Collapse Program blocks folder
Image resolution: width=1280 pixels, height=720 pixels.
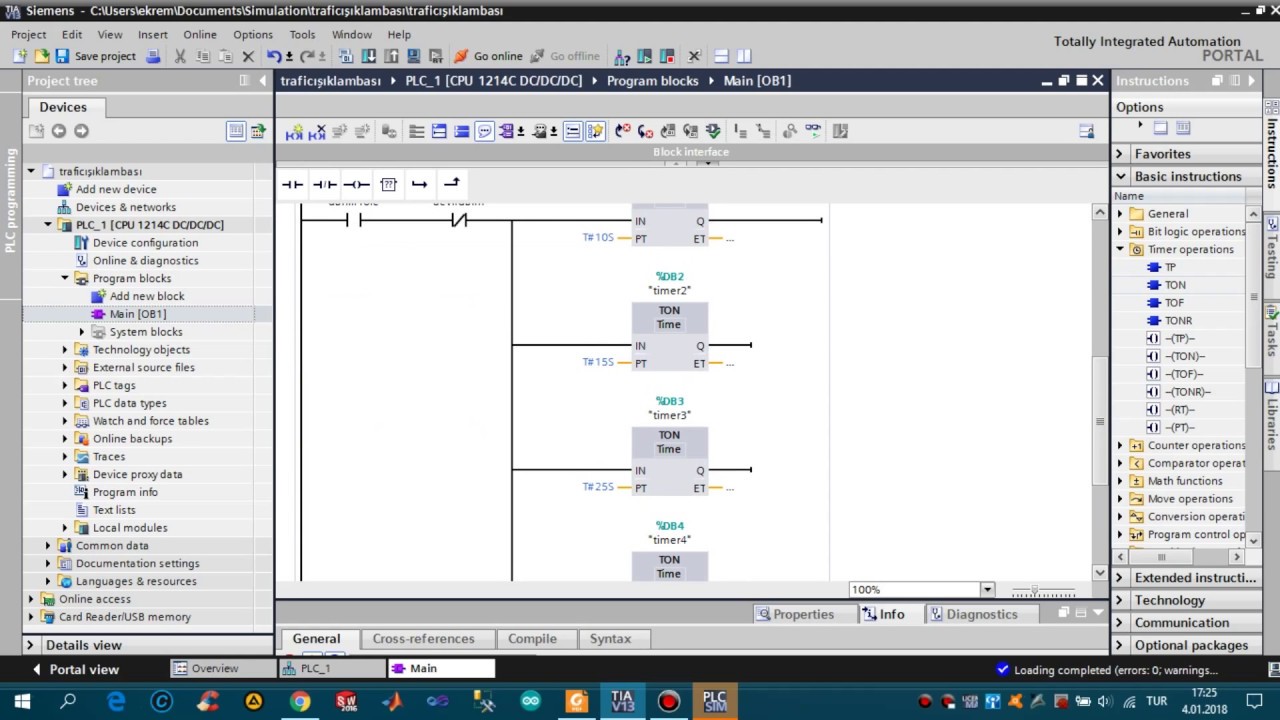tap(65, 278)
